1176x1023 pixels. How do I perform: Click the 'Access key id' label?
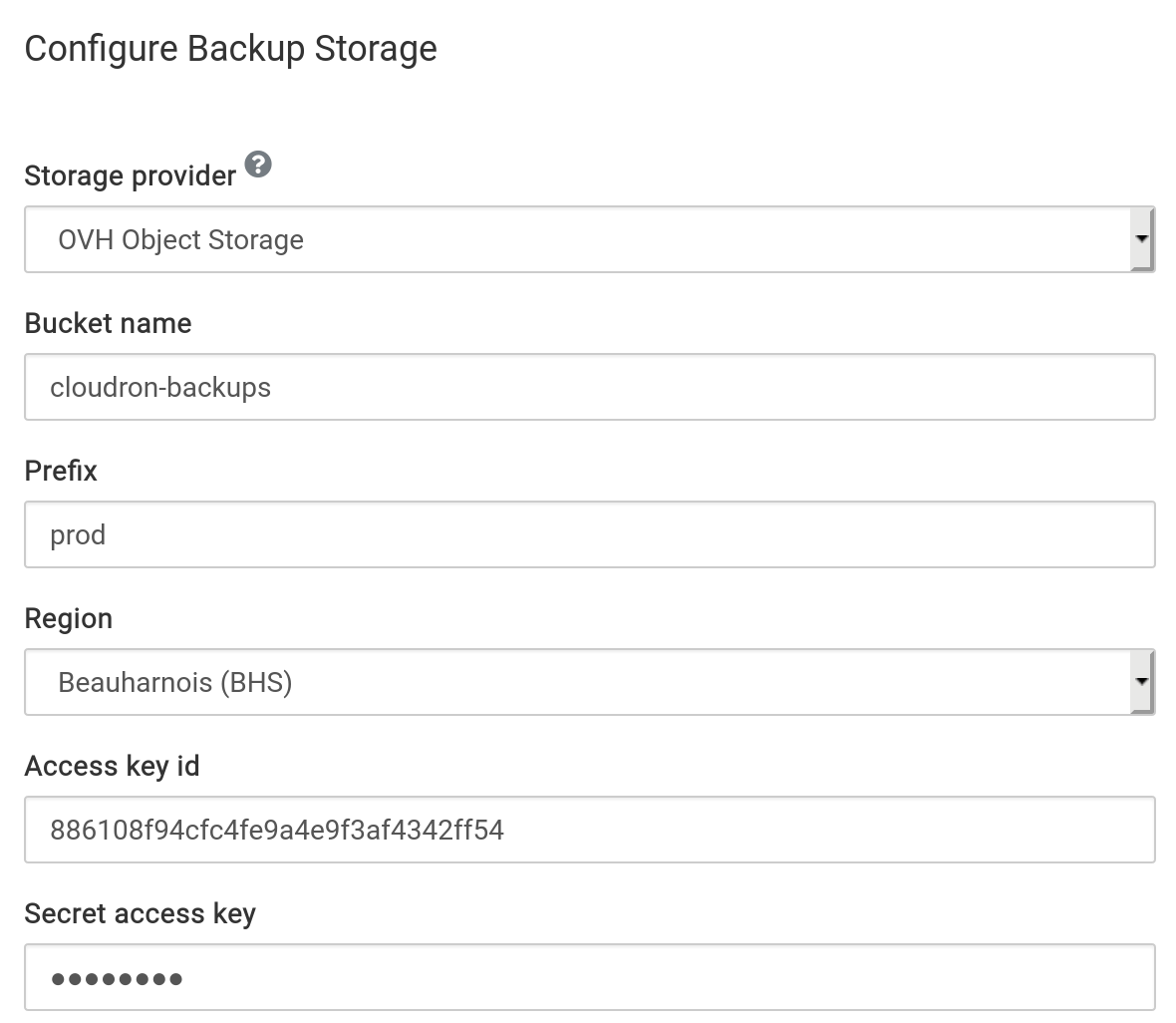pos(112,766)
